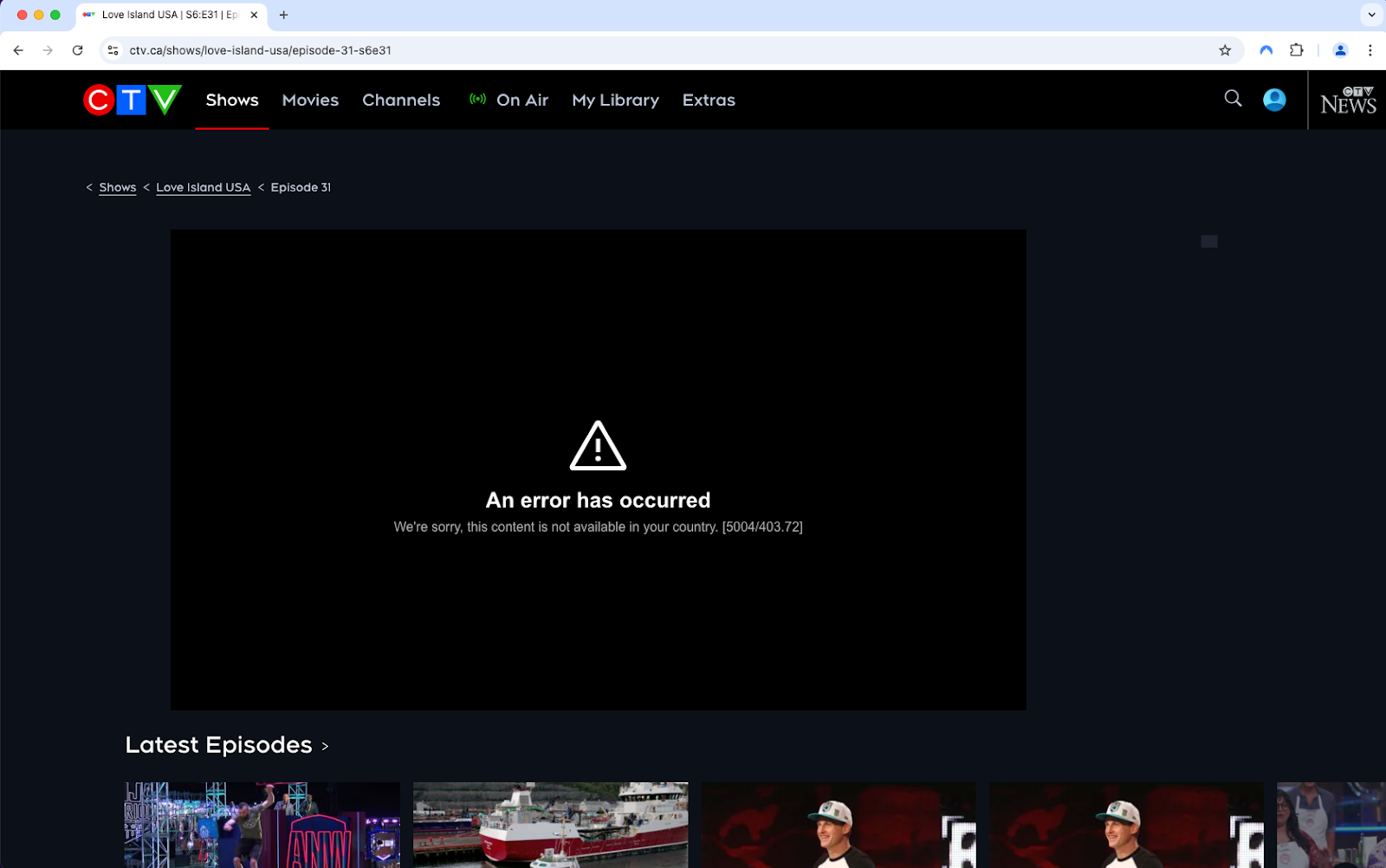Reload the page with refresh icon
Screen dimensions: 1386x868
(x=78, y=50)
